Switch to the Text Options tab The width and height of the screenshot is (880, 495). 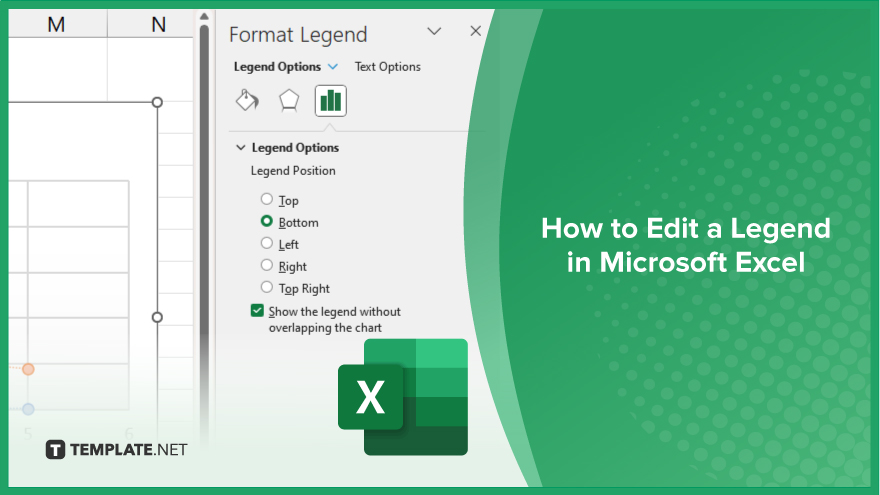click(387, 67)
